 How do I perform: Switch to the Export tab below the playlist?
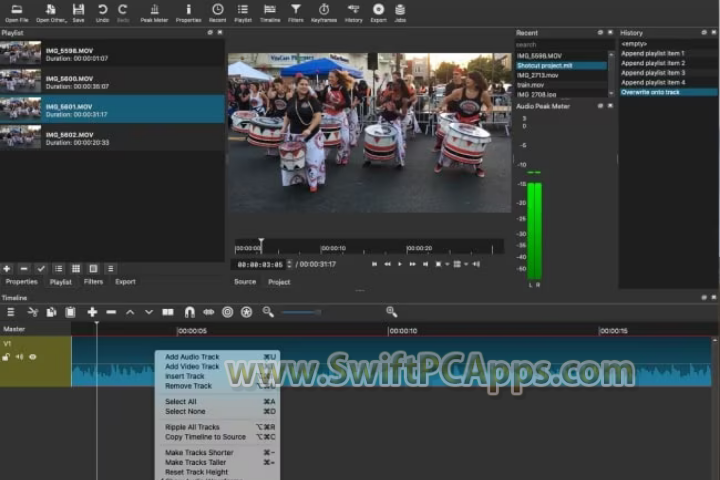point(125,282)
